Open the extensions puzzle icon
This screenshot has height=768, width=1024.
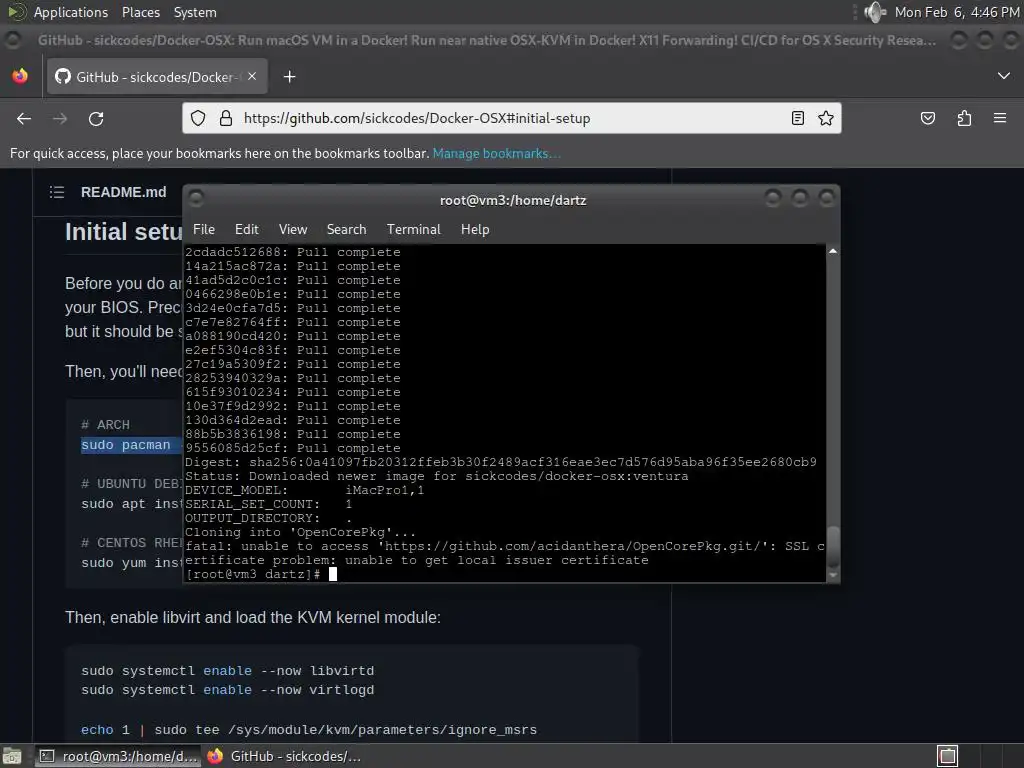964,118
